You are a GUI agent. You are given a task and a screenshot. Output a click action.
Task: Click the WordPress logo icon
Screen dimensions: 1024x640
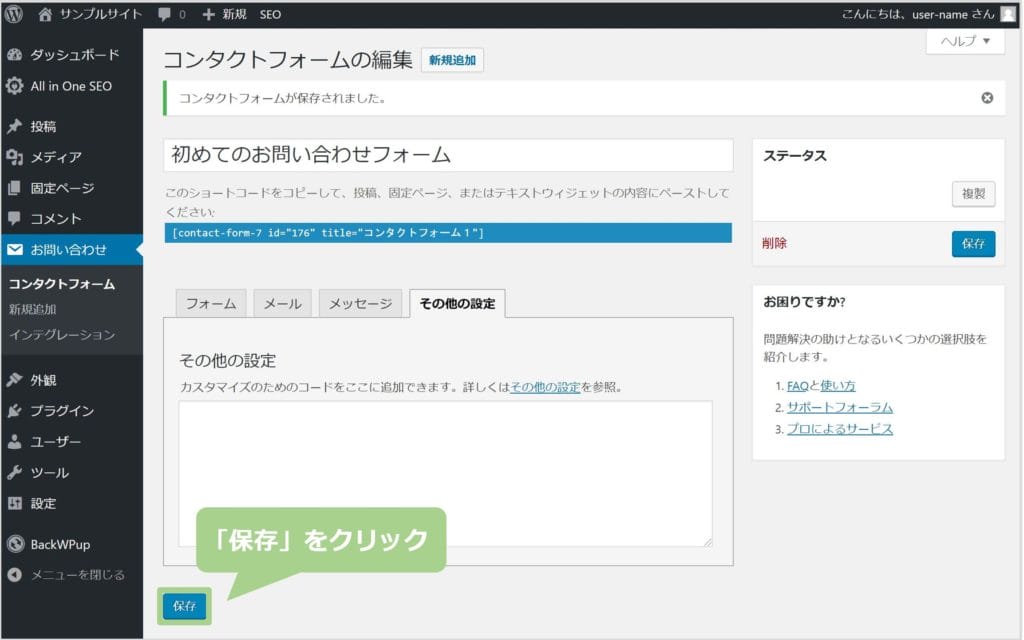click(x=14, y=14)
